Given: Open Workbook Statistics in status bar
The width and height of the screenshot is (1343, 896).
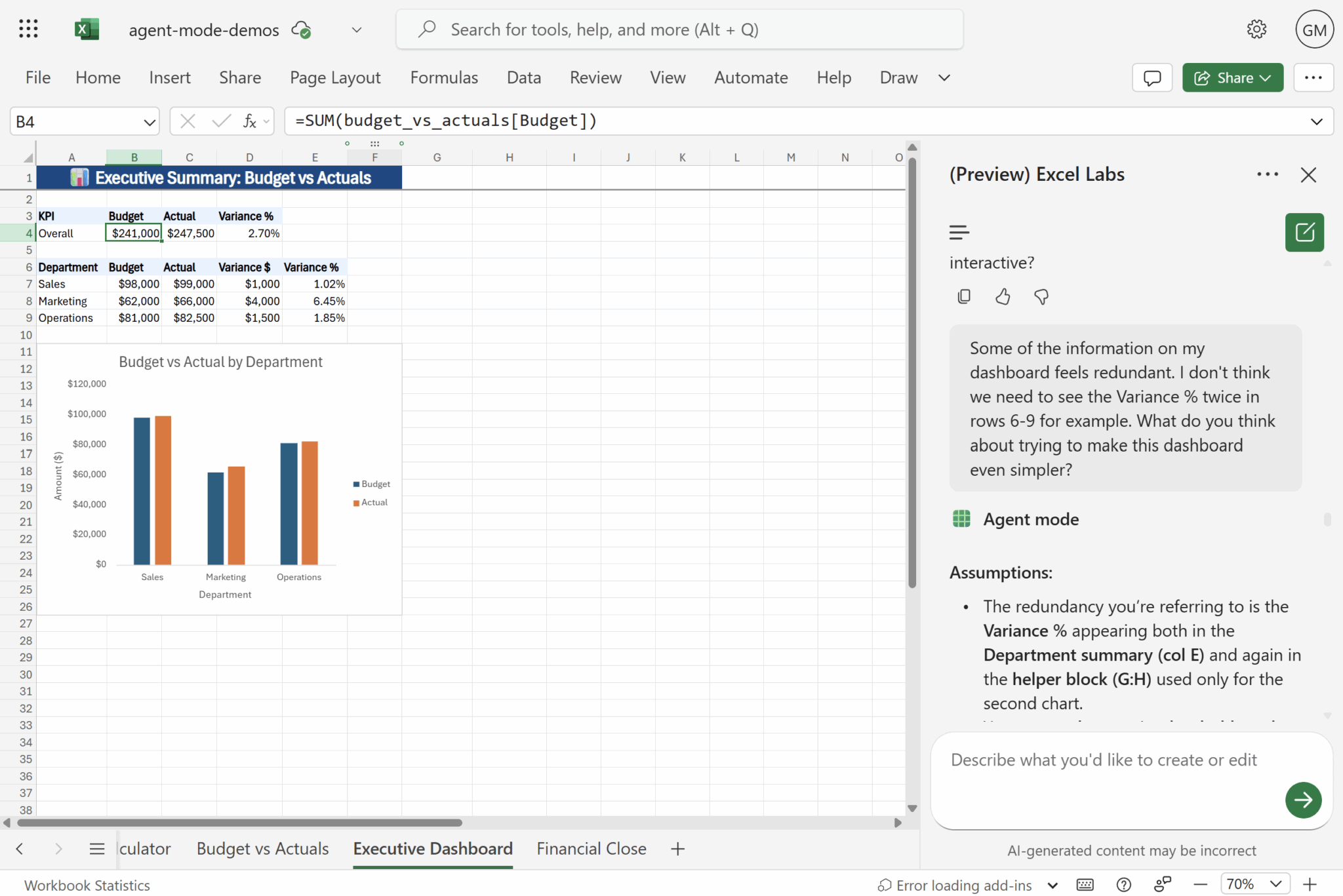Looking at the screenshot, I should 87,885.
